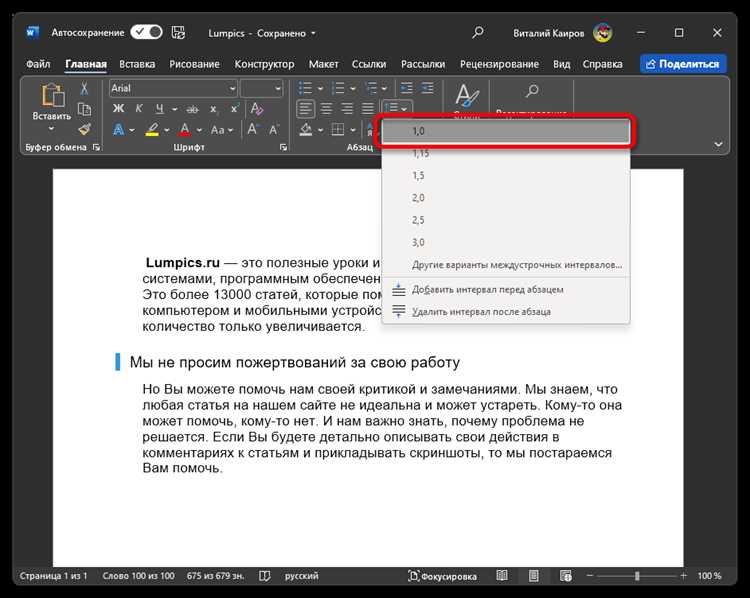Apply subscript formatting
750x598 pixels.
click(213, 110)
